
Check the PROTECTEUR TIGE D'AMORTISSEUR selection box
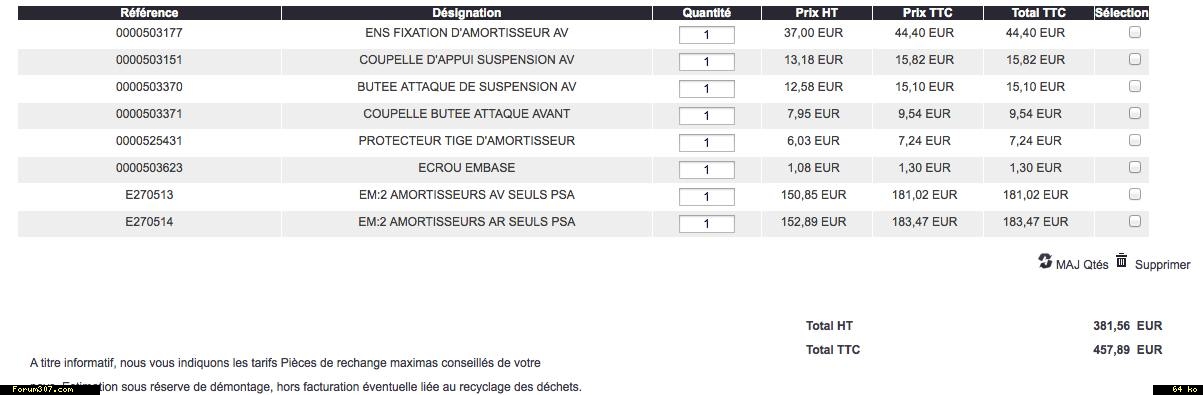tap(1134, 140)
